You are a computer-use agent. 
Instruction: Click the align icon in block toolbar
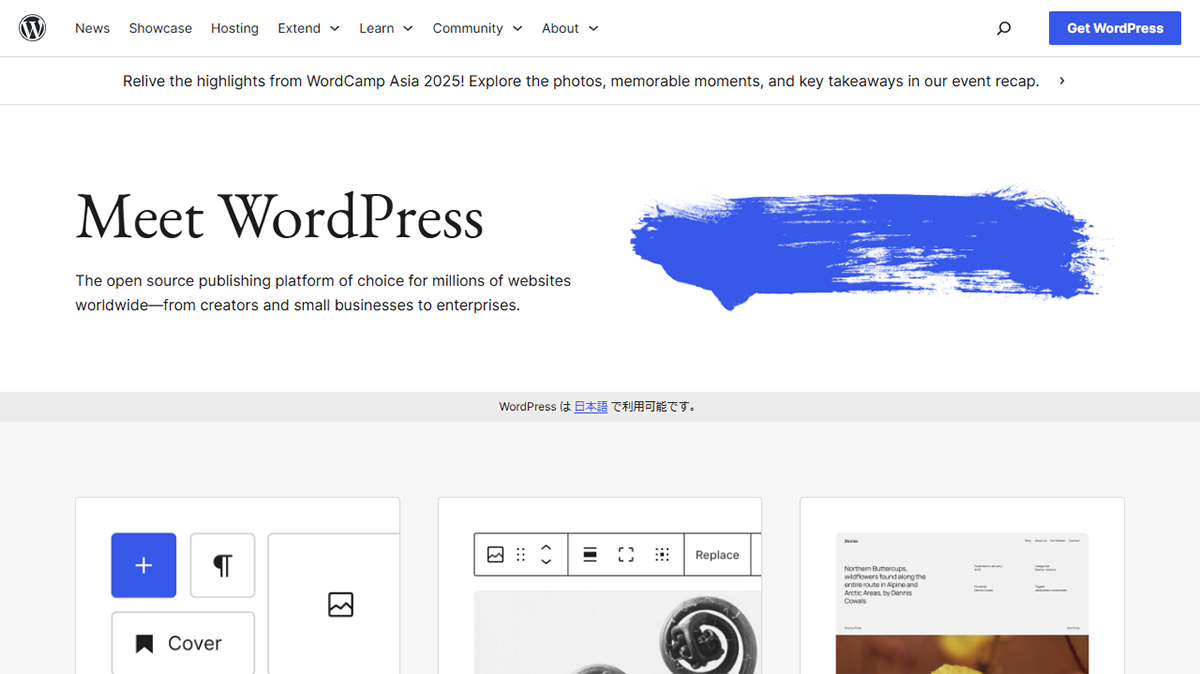click(x=590, y=554)
